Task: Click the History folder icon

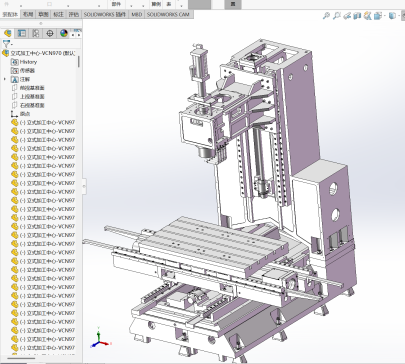Action: [x=15, y=62]
